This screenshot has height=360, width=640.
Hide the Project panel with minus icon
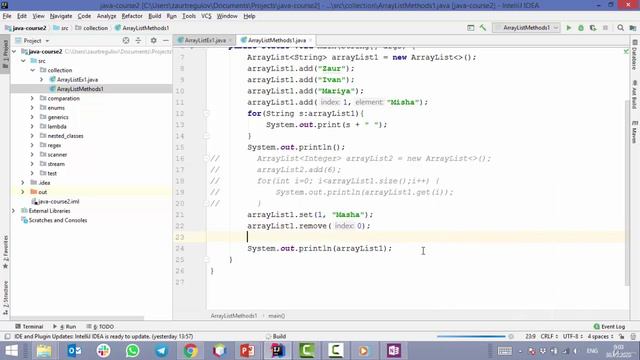165,40
